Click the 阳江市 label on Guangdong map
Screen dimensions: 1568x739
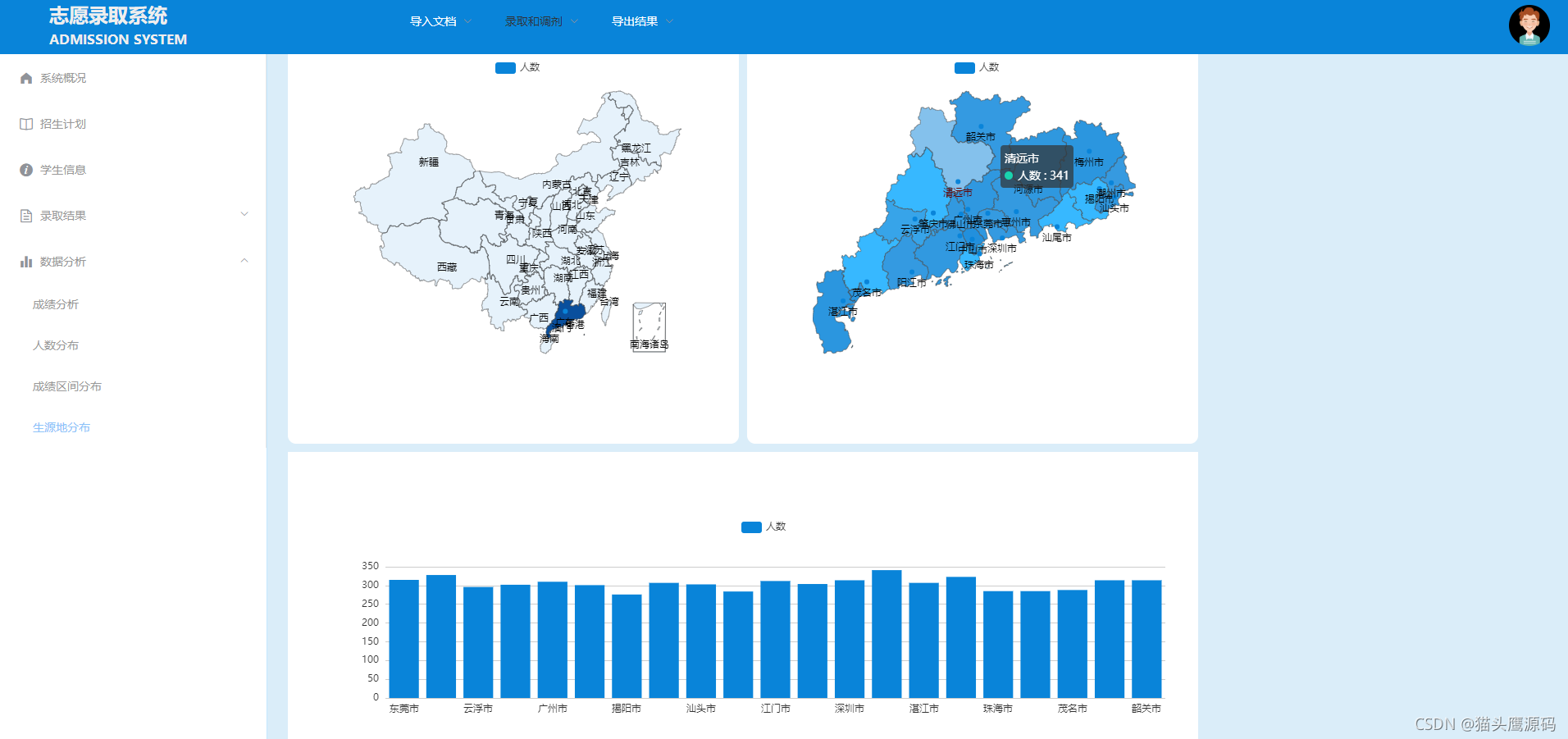912,283
